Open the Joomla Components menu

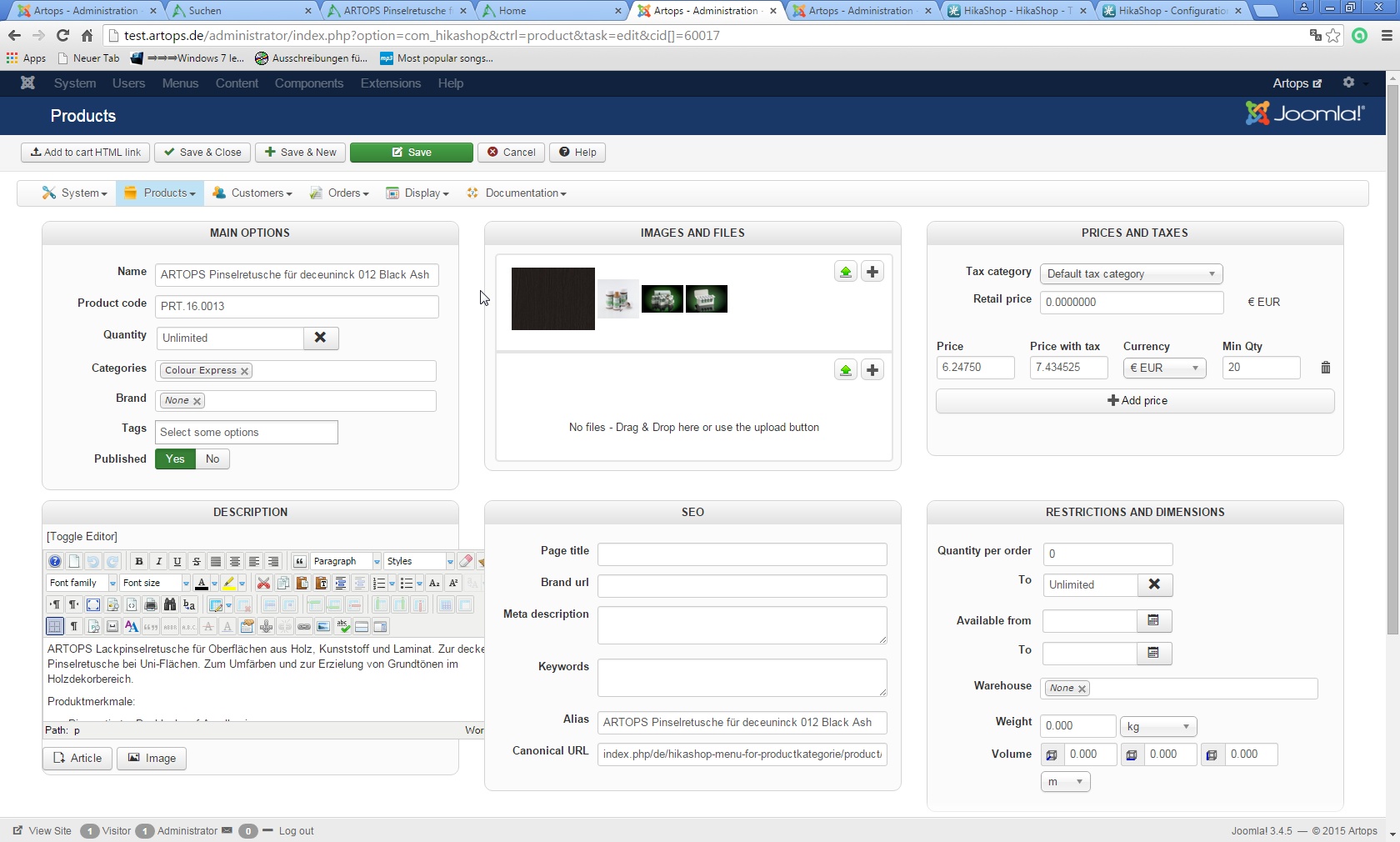click(309, 83)
